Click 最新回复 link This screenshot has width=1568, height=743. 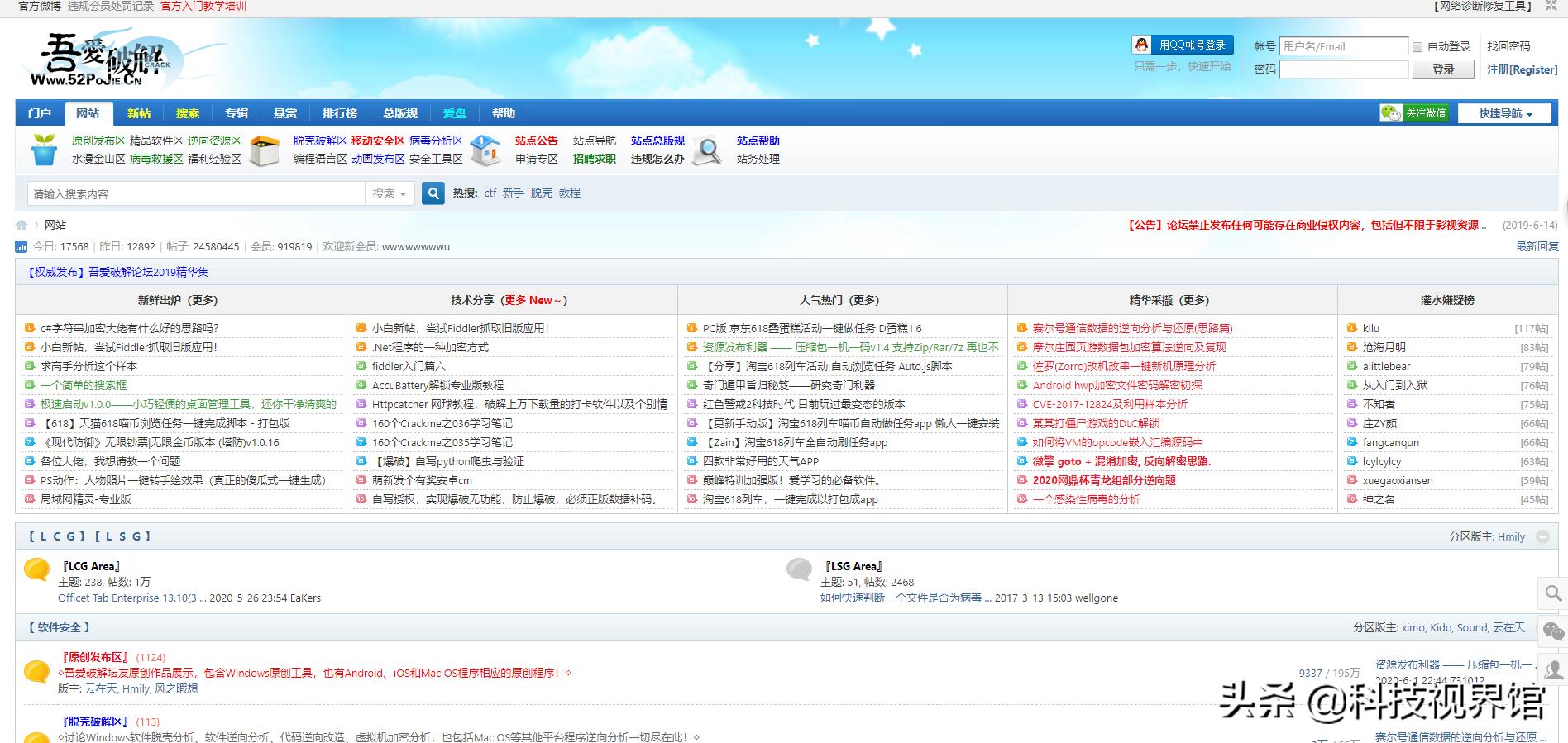(x=1537, y=246)
